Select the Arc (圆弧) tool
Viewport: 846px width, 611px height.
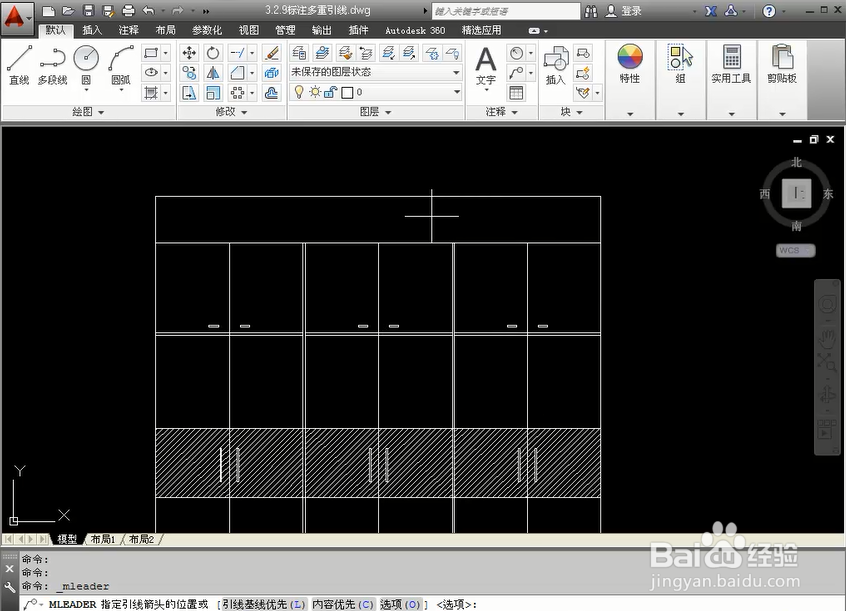point(121,65)
